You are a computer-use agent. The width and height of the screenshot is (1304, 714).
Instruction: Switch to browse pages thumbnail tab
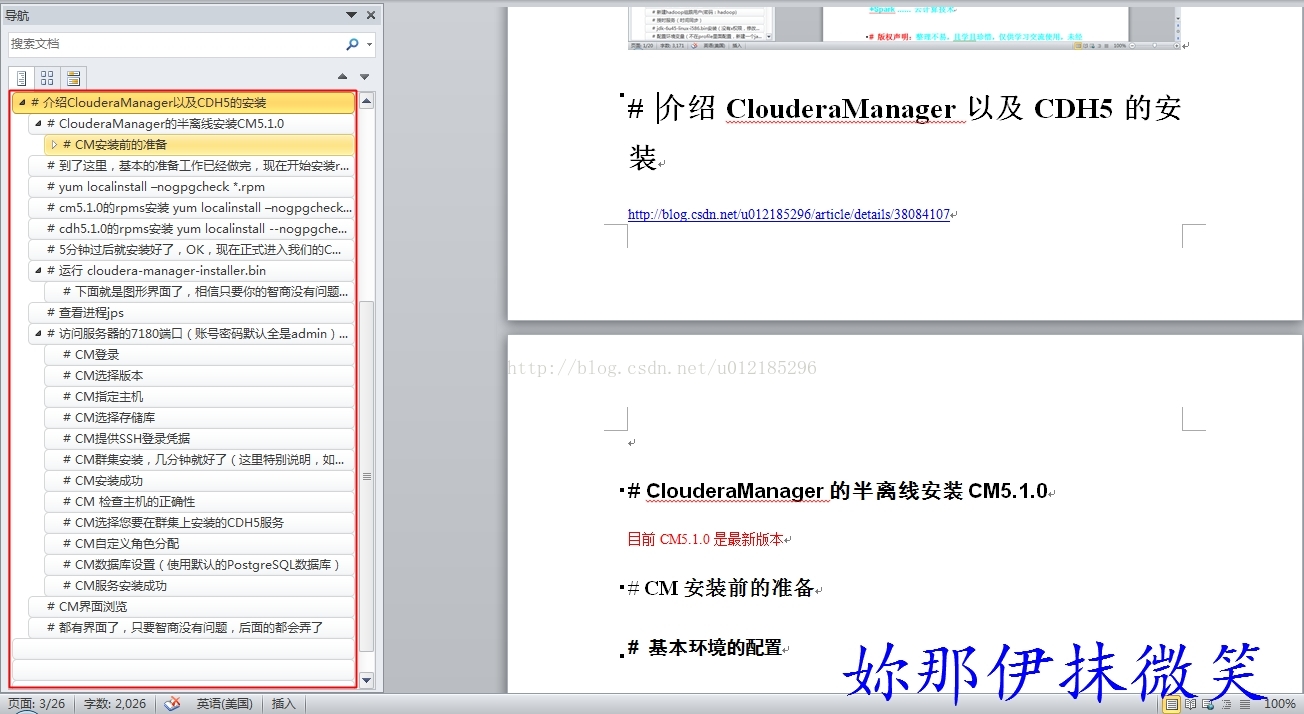tap(47, 78)
